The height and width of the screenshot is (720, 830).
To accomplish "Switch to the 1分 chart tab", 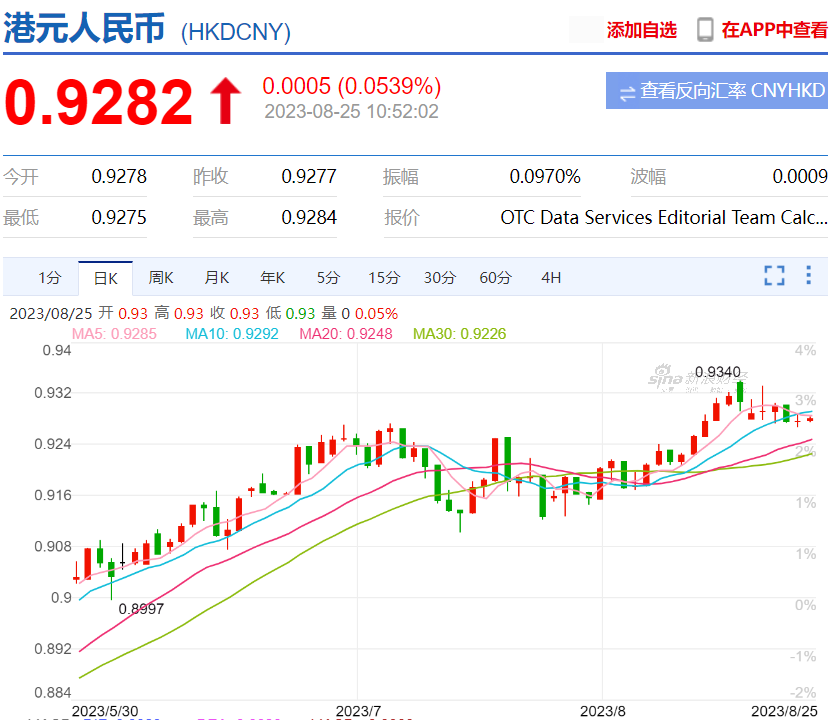I will pos(50,277).
